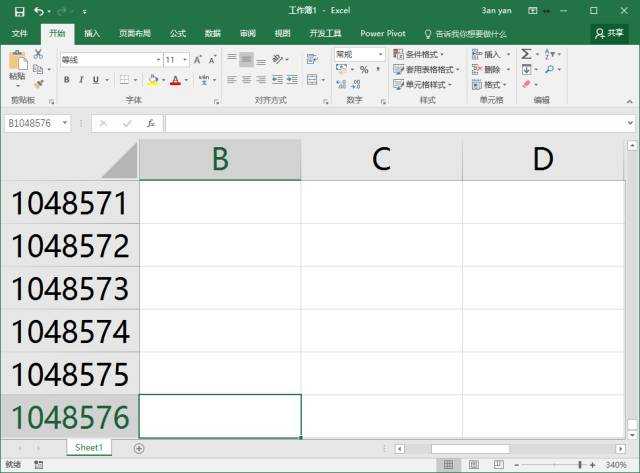Click the Format Painter brush icon
640x473 pixels.
coord(38,84)
